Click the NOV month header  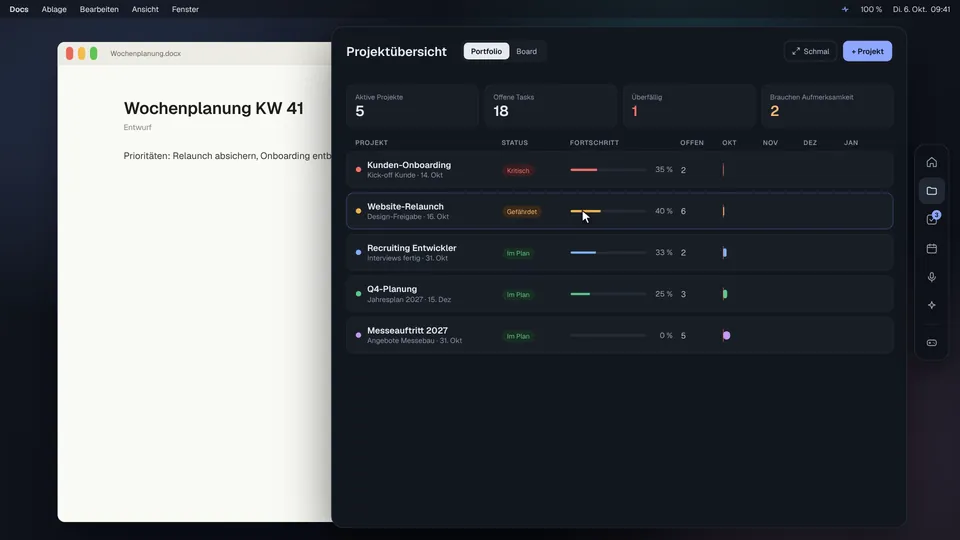pos(770,143)
